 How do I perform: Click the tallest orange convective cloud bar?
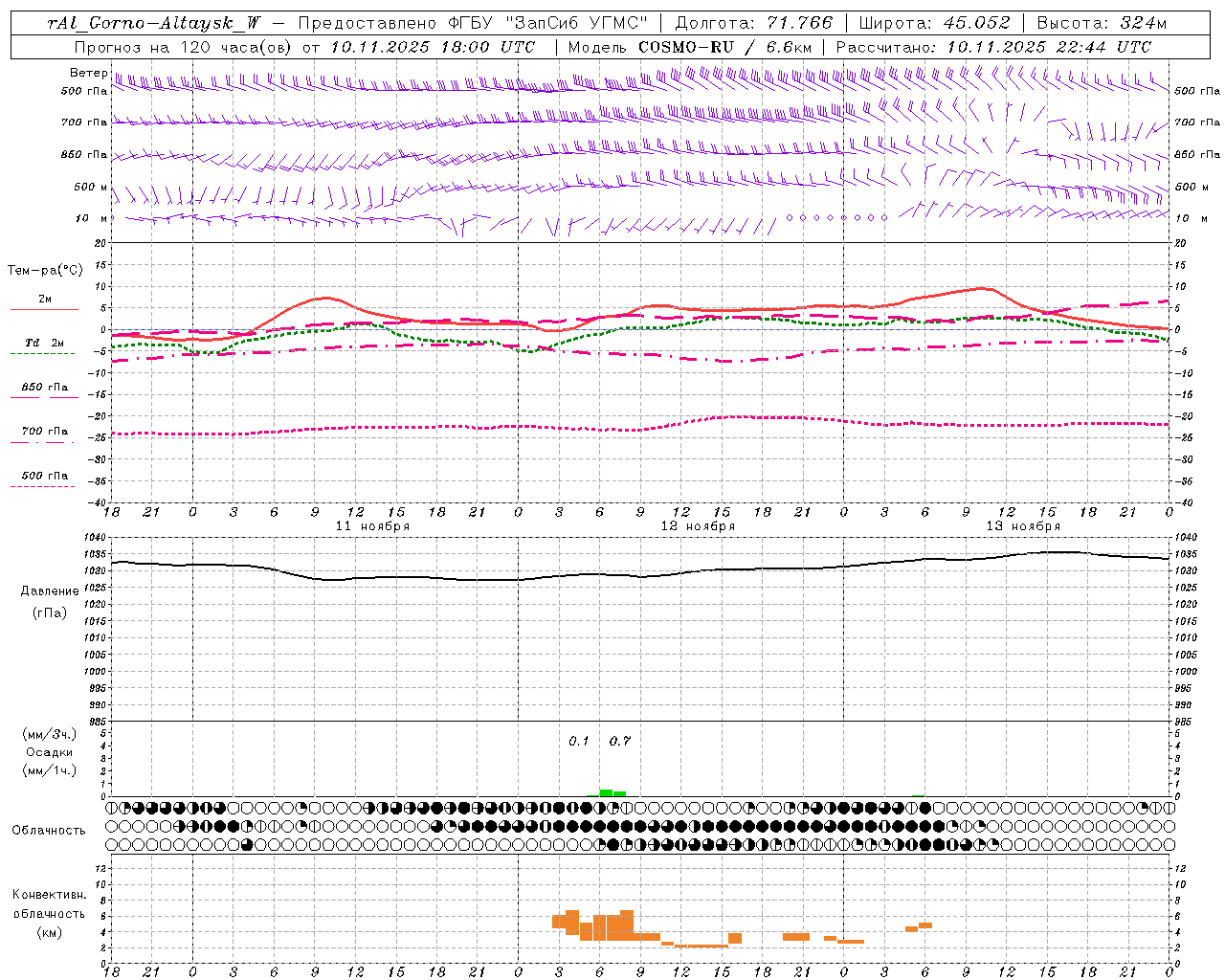point(627,925)
